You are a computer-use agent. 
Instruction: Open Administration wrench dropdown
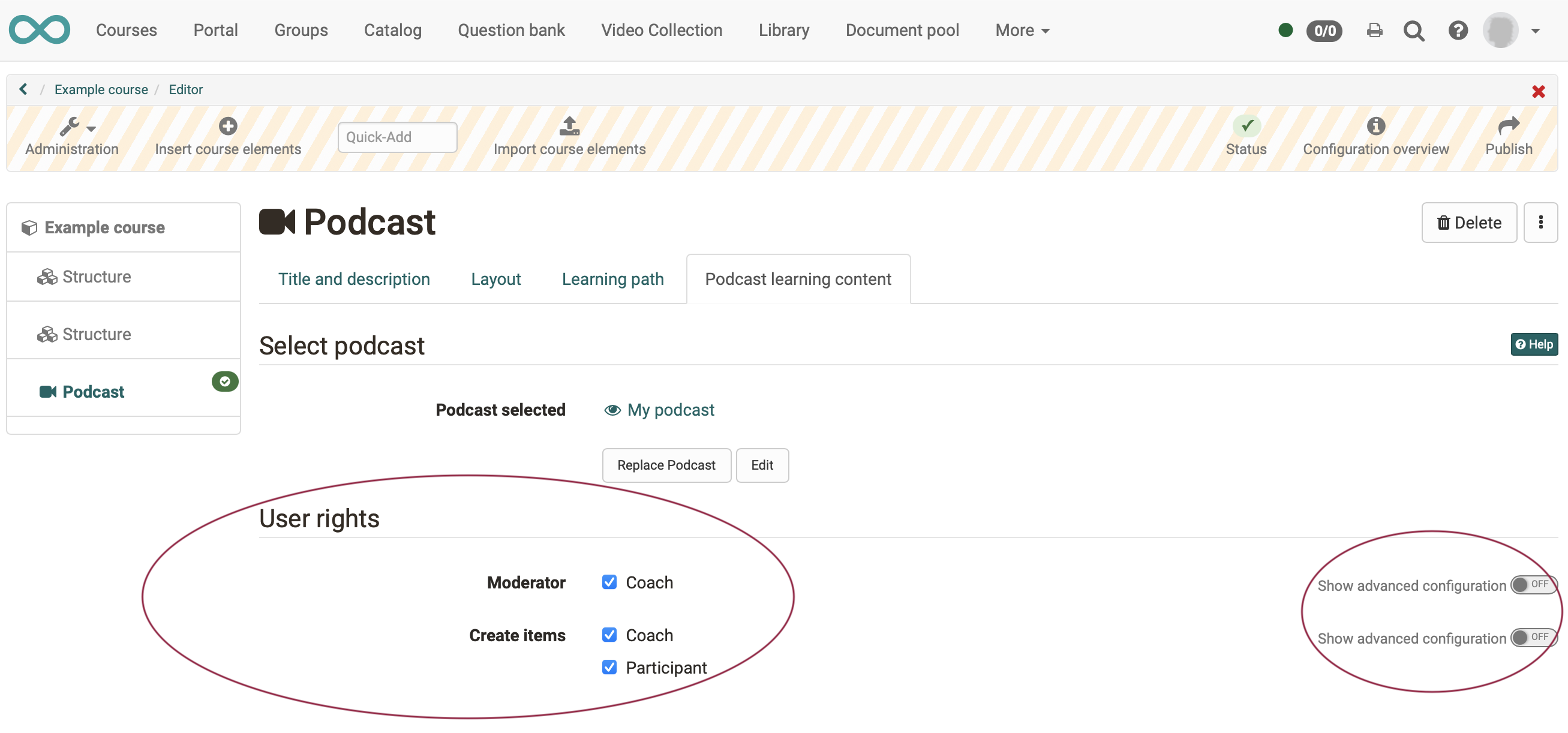[77, 127]
